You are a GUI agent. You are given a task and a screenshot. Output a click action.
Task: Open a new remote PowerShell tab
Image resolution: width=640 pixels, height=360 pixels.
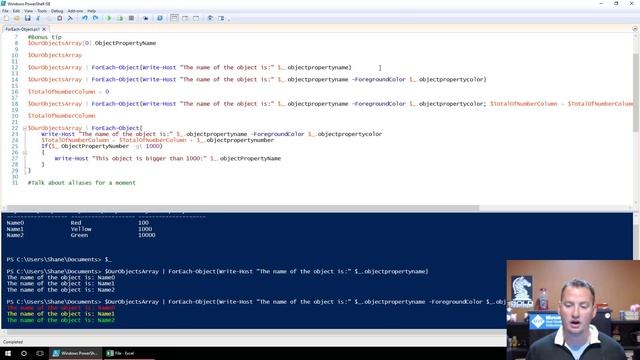(145, 18)
